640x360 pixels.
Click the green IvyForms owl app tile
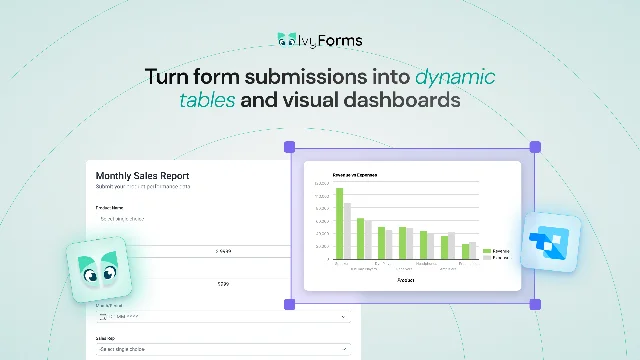point(99,270)
